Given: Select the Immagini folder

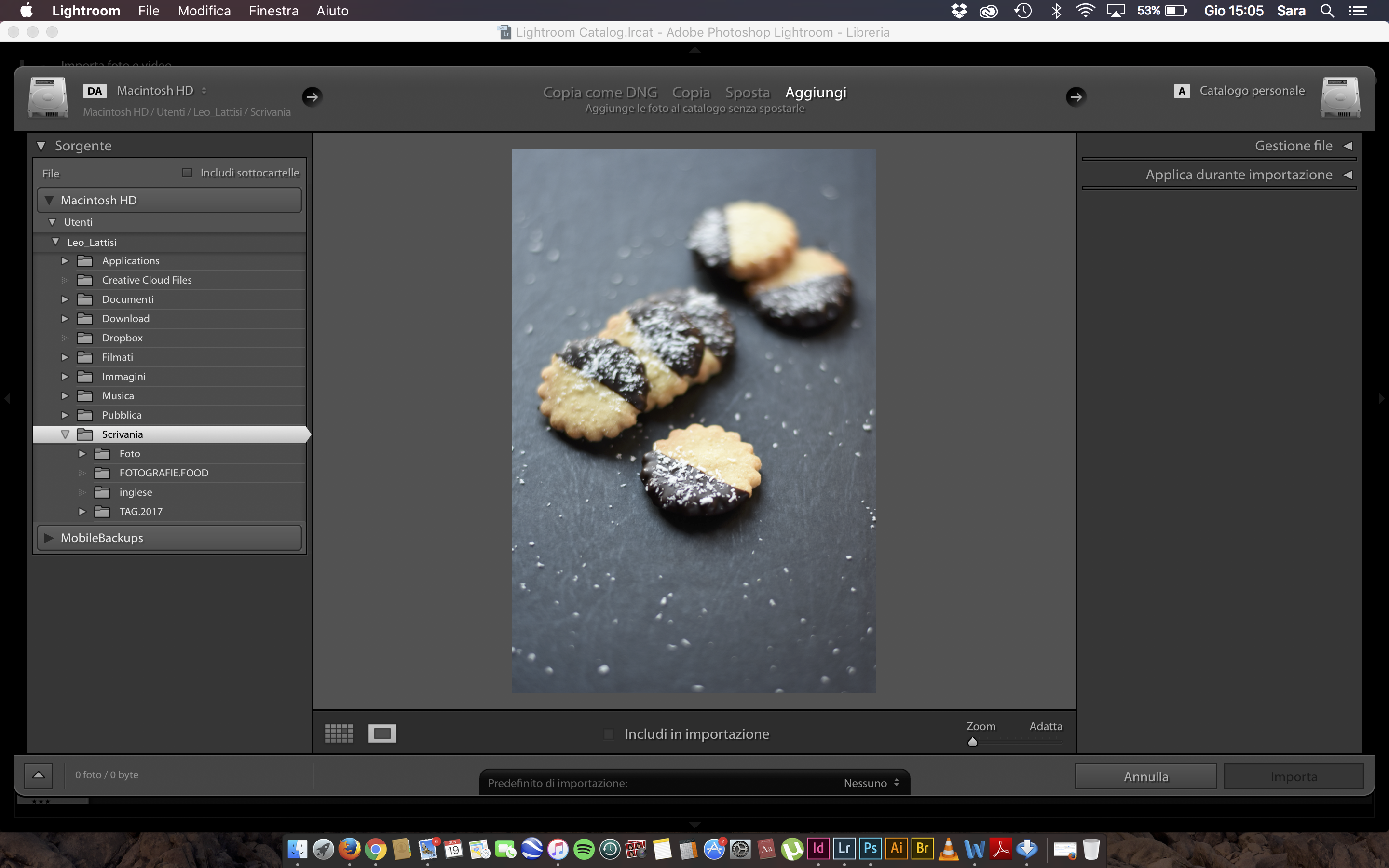Looking at the screenshot, I should (123, 377).
